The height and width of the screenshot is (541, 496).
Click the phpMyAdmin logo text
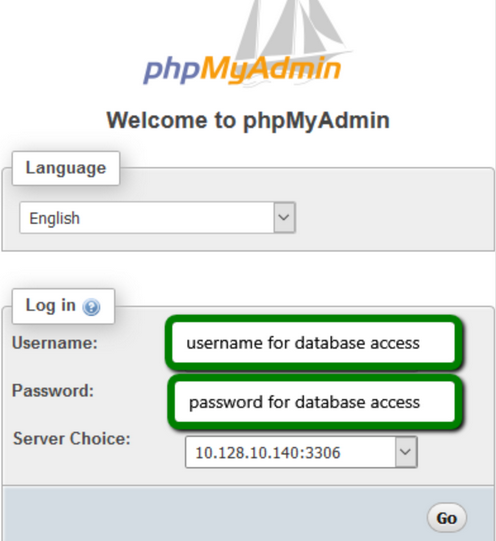[242, 69]
